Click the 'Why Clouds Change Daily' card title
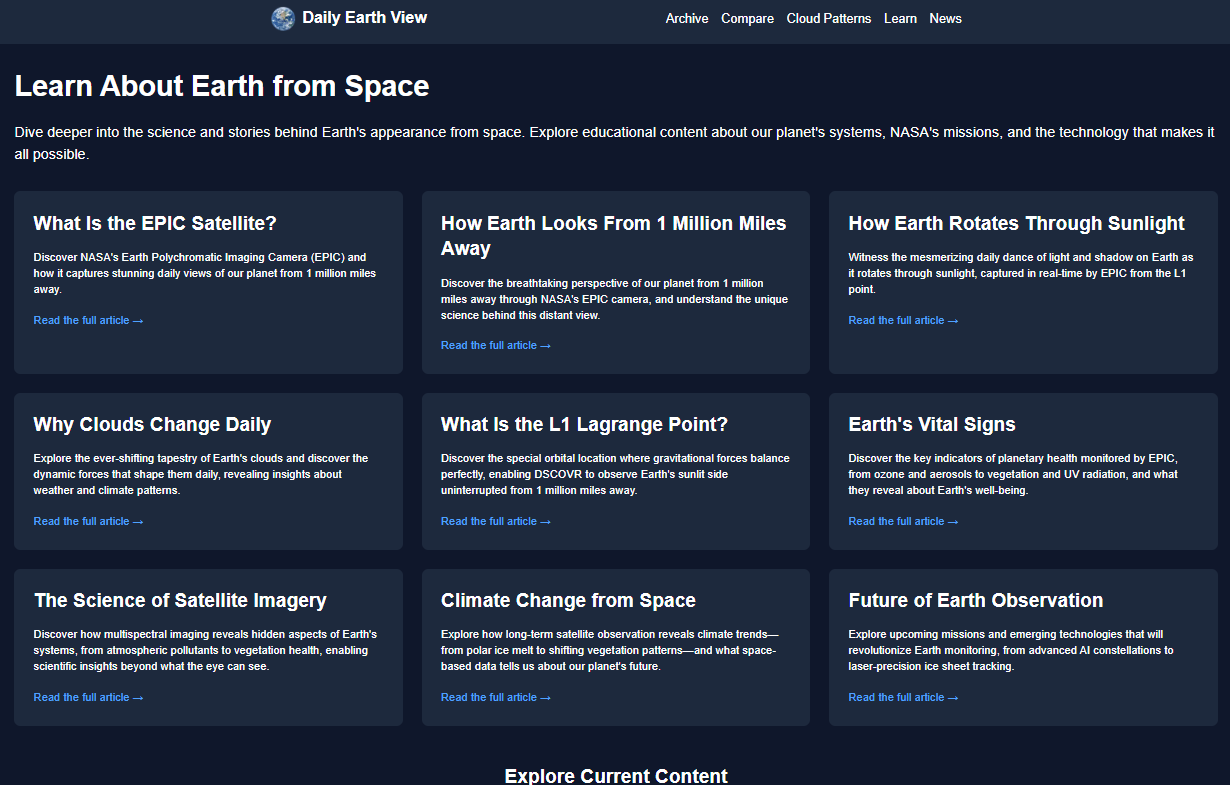1230x785 pixels. tap(152, 424)
